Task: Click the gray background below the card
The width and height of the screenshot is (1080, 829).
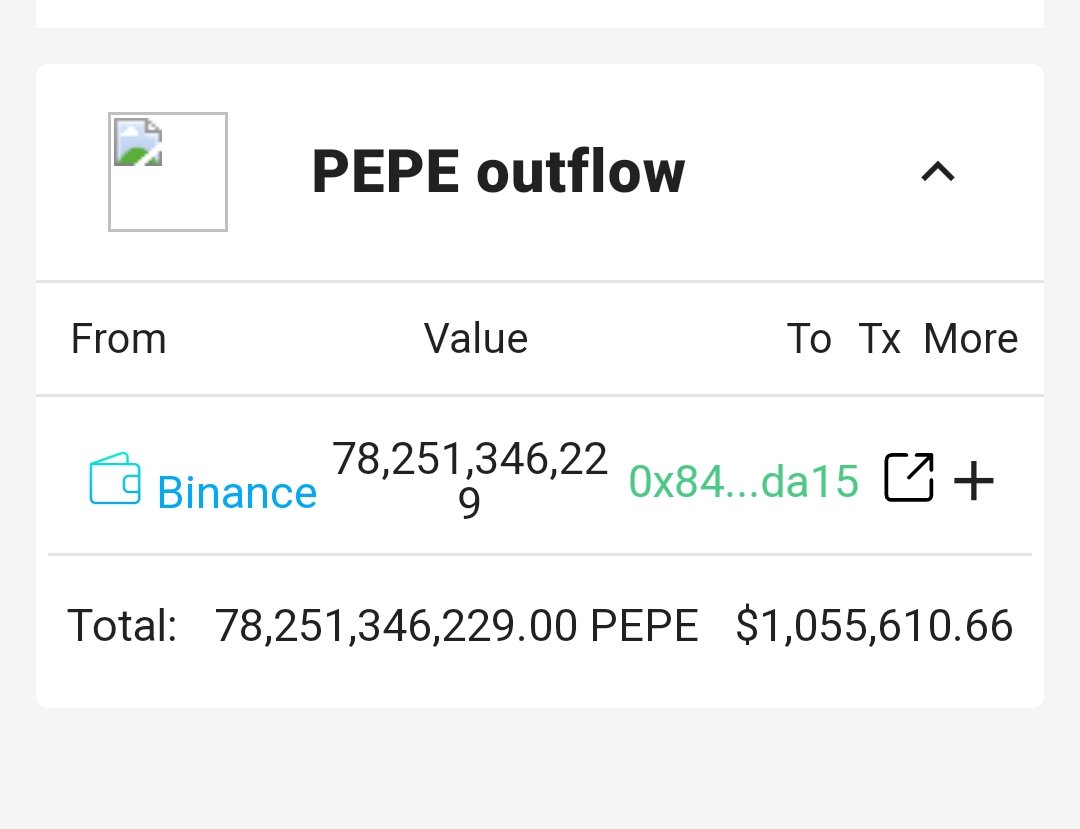Action: [540, 768]
